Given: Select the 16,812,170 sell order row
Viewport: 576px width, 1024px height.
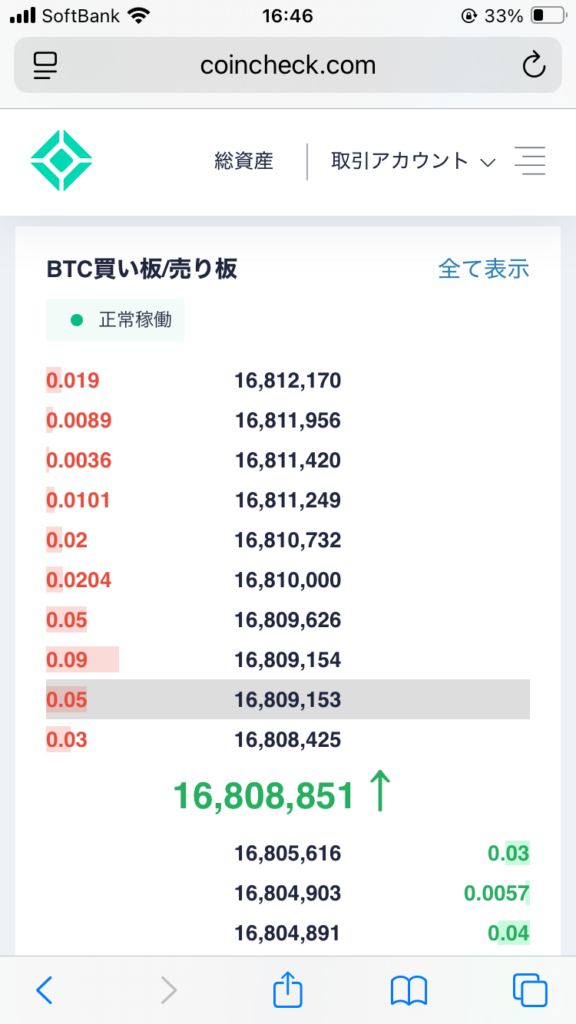Looking at the screenshot, I should pos(288,380).
